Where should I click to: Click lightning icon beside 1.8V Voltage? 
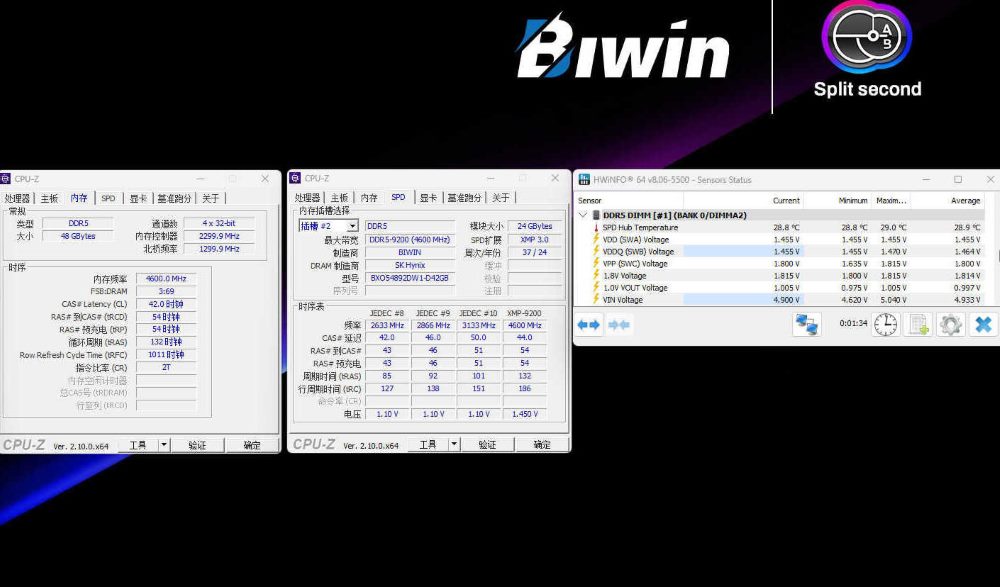tap(596, 276)
